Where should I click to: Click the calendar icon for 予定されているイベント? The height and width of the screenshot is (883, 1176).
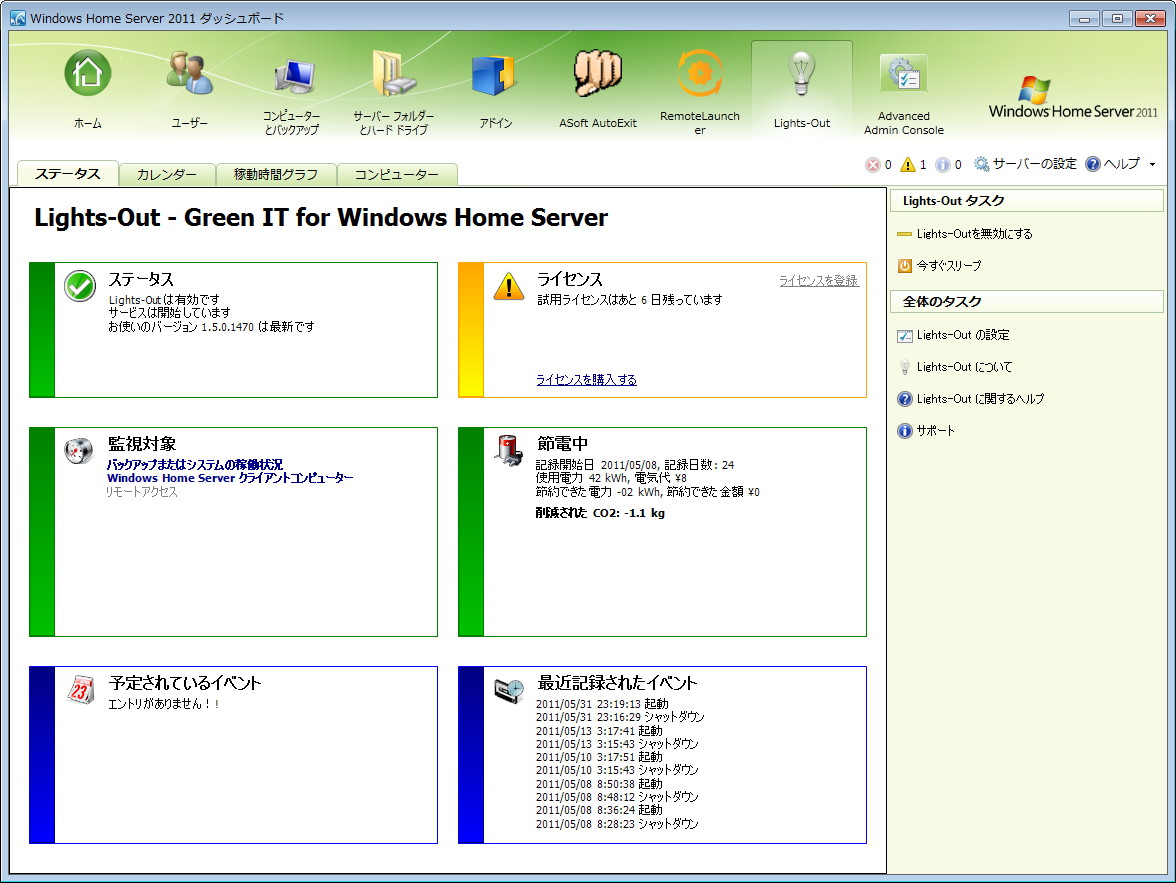80,689
